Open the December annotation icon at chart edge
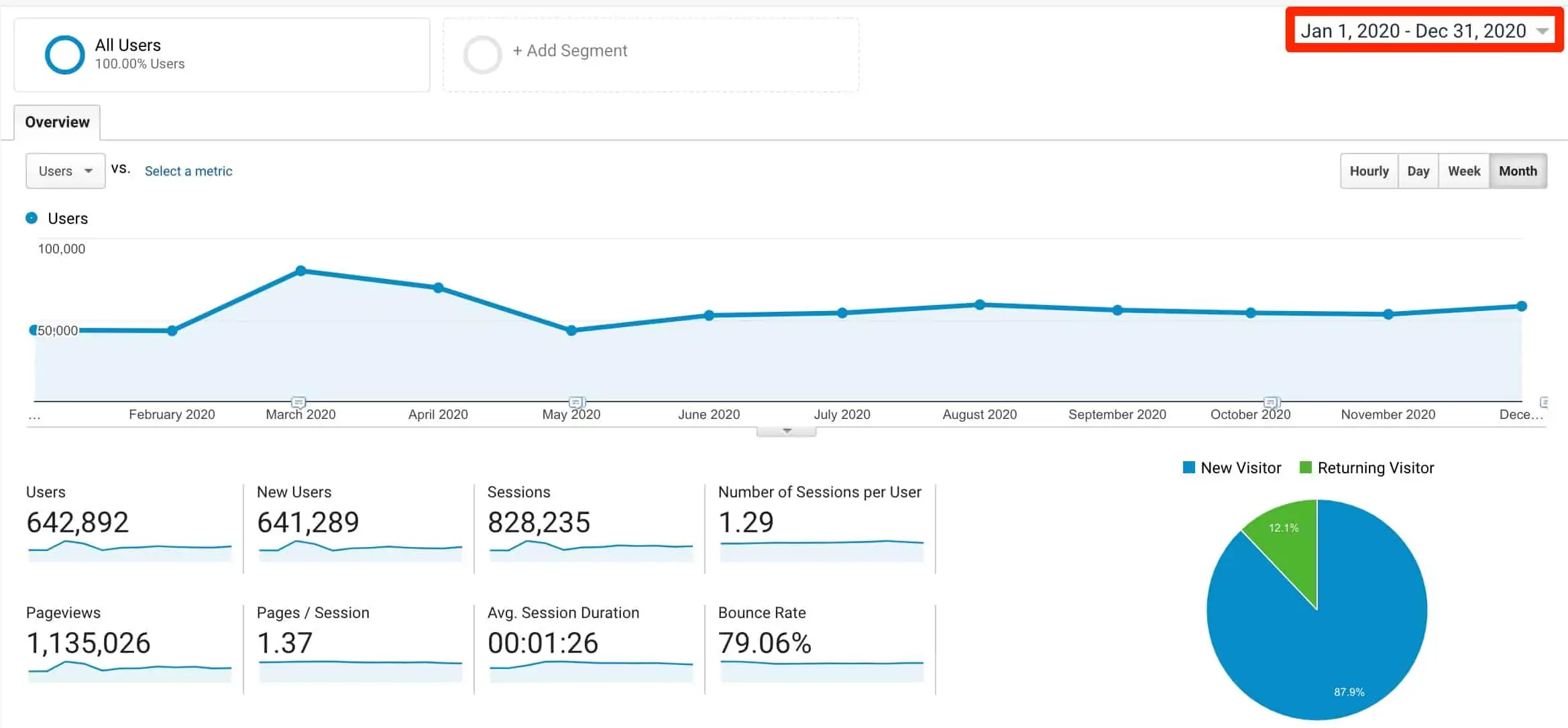The height and width of the screenshot is (728, 1568). click(1543, 402)
